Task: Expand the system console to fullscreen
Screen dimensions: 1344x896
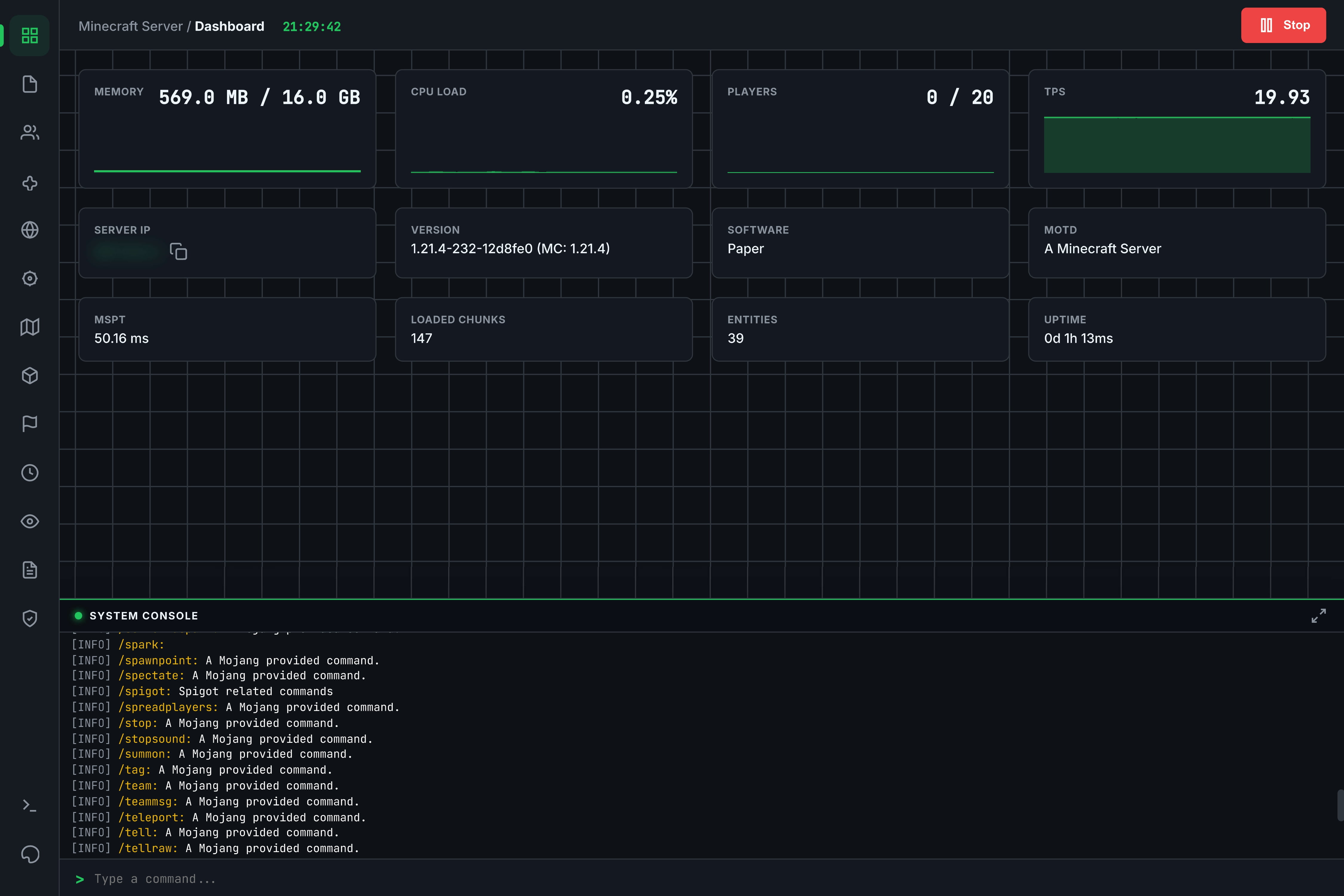Action: point(1318,616)
